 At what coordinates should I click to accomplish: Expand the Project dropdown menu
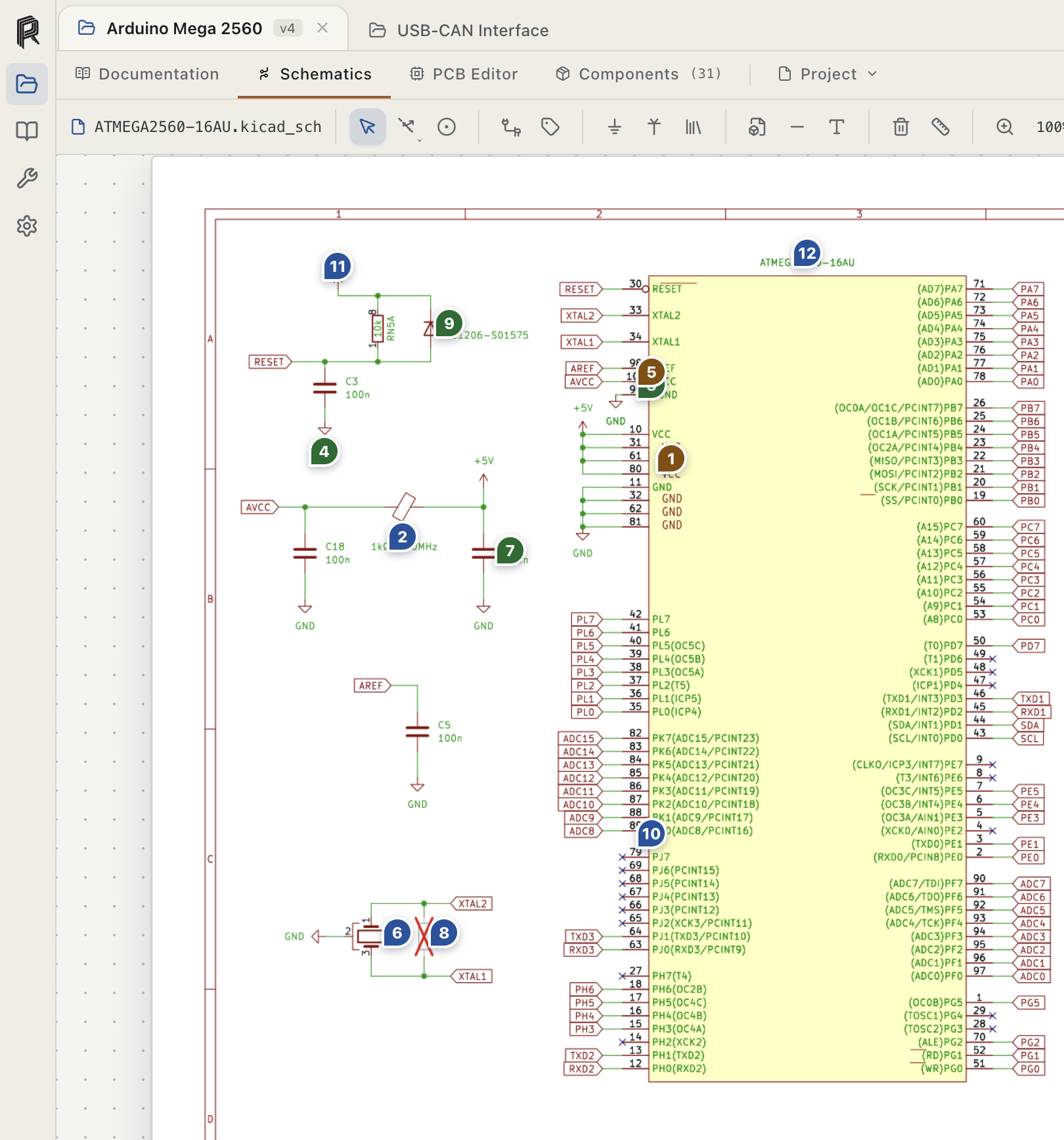[x=828, y=74]
